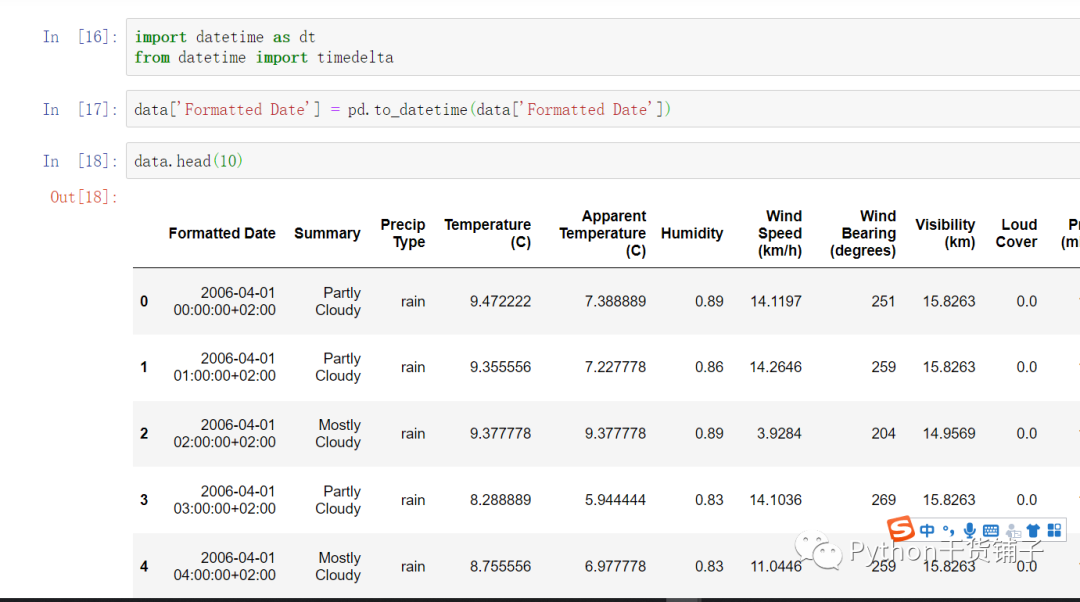
Task: Toggle punctuation mode on Sogou toolbar
Action: coord(948,530)
